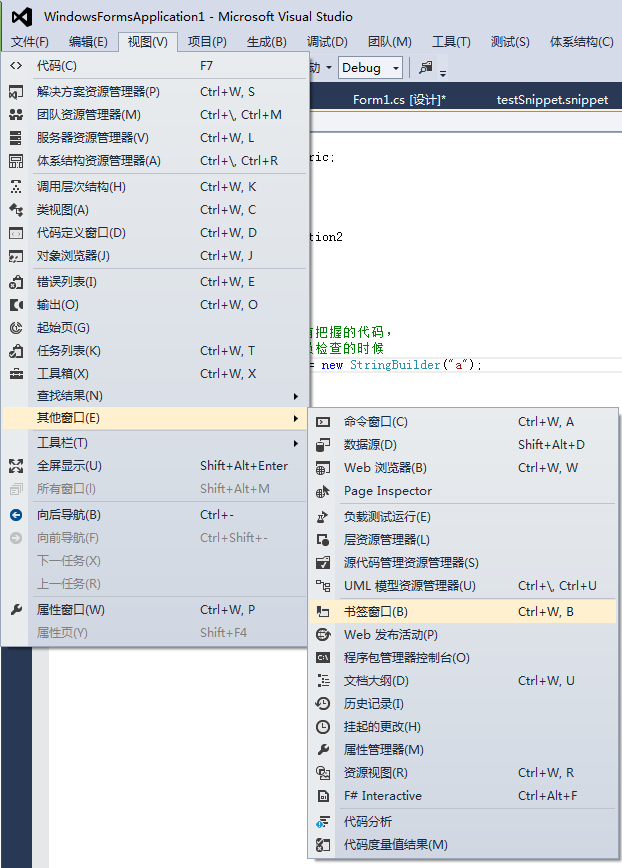Open the toolbar overflow options arrow
The image size is (622, 868).
(x=443, y=72)
